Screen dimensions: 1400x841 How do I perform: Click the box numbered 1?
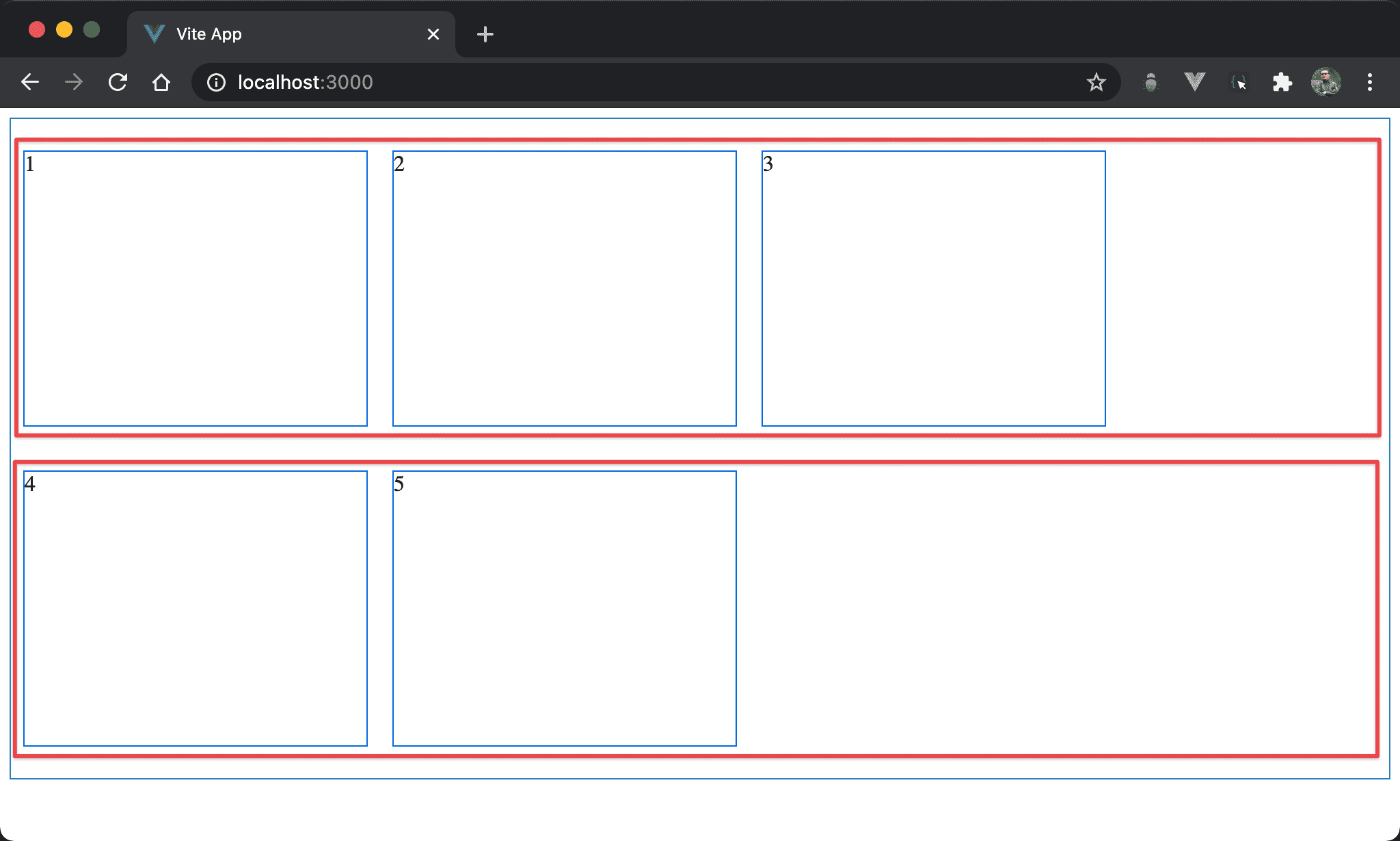196,289
